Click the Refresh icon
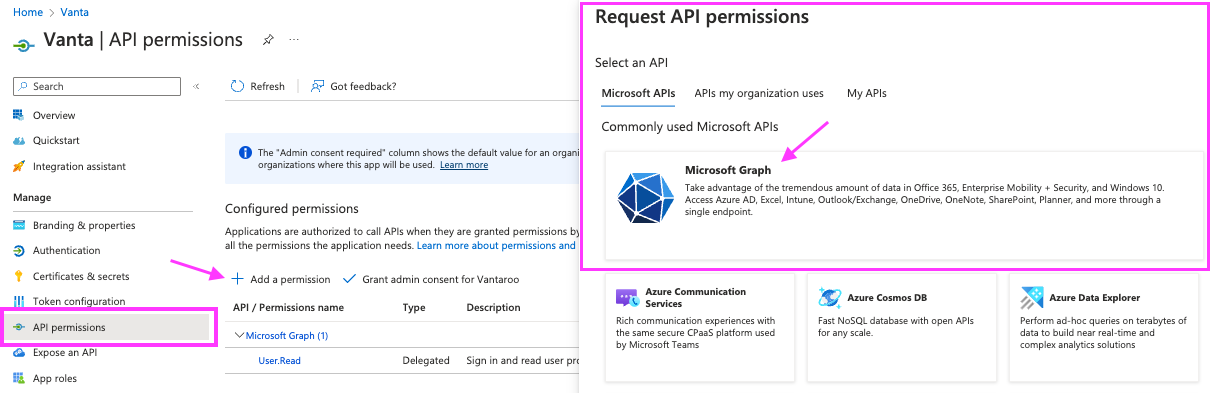This screenshot has width=1214, height=393. coord(237,86)
